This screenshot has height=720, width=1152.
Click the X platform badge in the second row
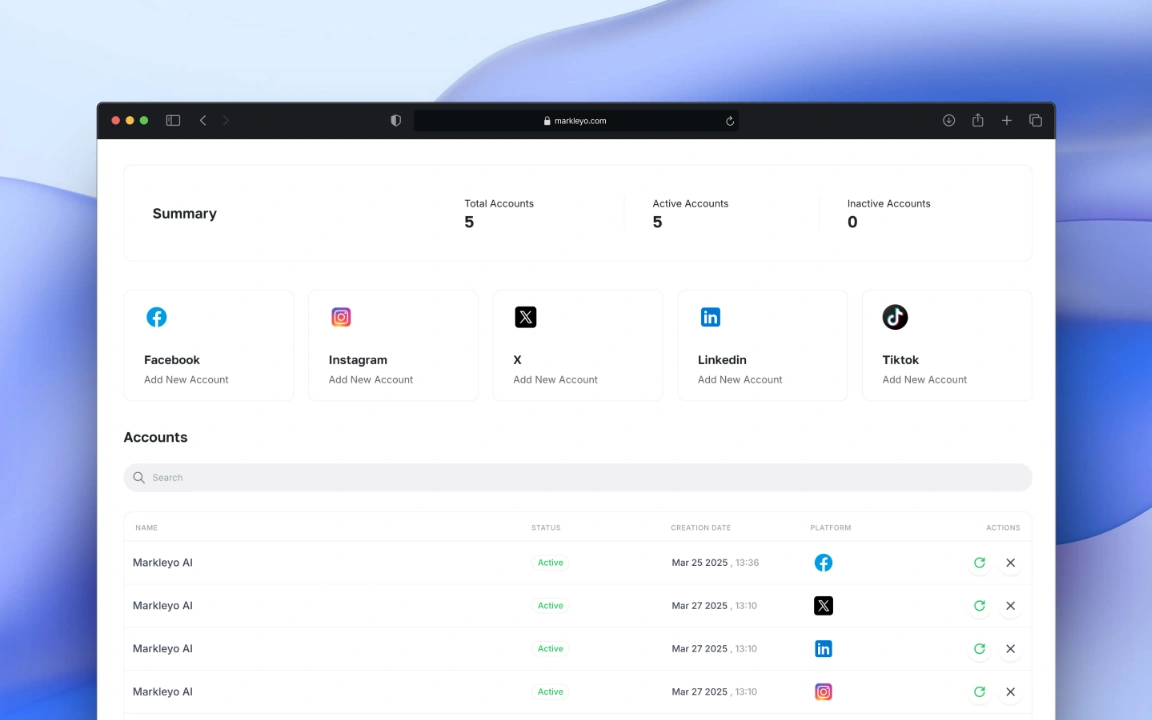[823, 605]
